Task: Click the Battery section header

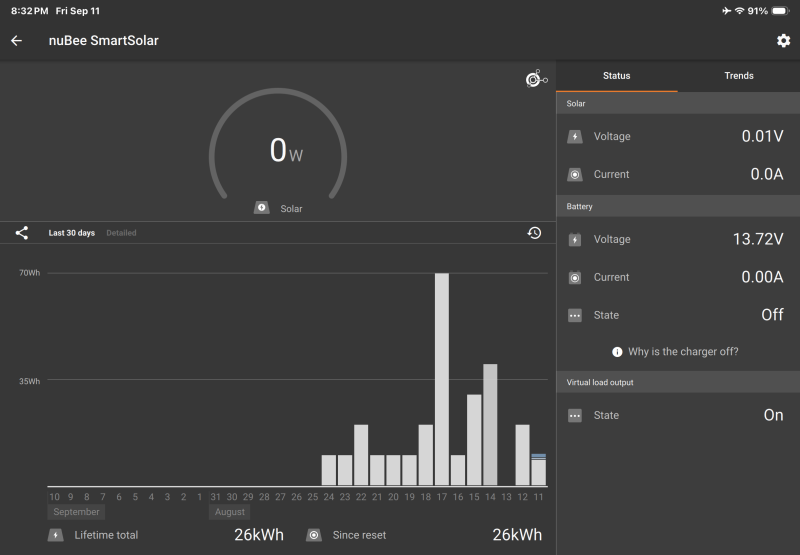Action: coord(678,207)
